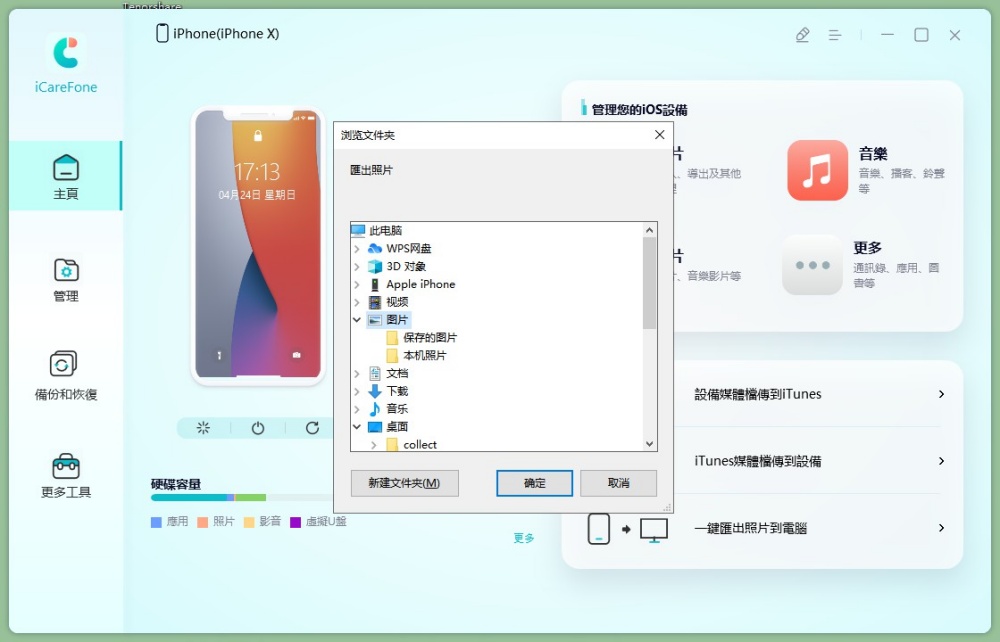The width and height of the screenshot is (1000, 642).
Task: Click the folder tree scrollbar thumb
Action: [649, 283]
